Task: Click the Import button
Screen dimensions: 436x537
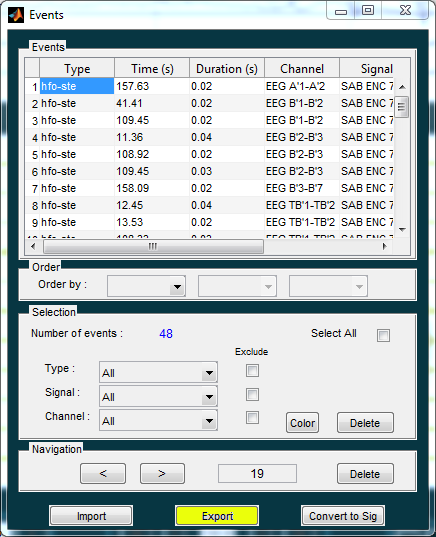Action: (91, 516)
